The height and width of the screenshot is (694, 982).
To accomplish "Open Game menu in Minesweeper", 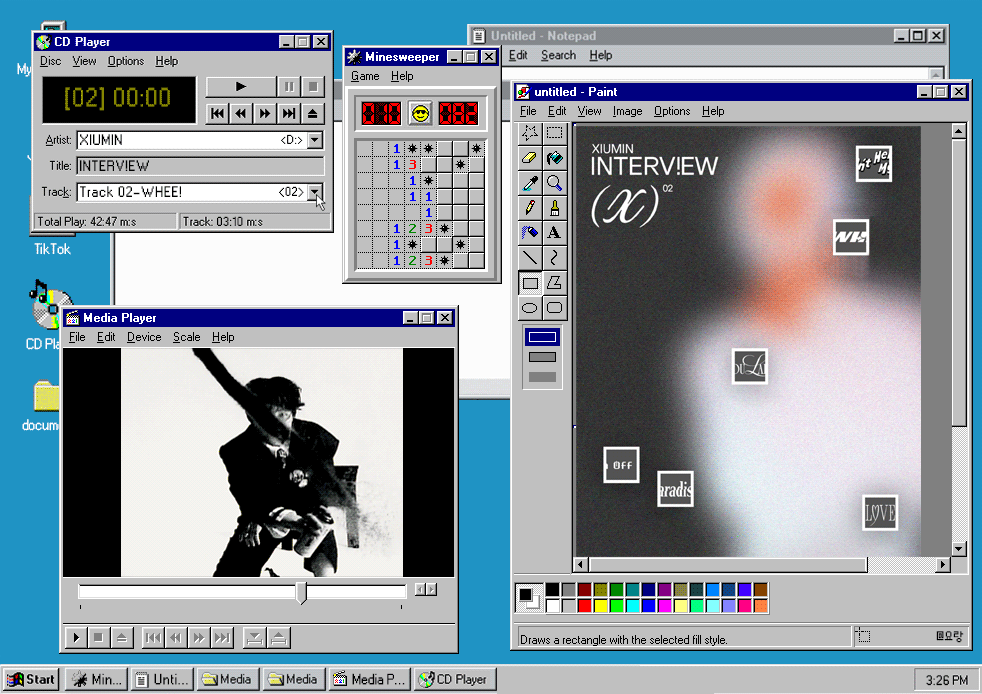I will coord(365,76).
